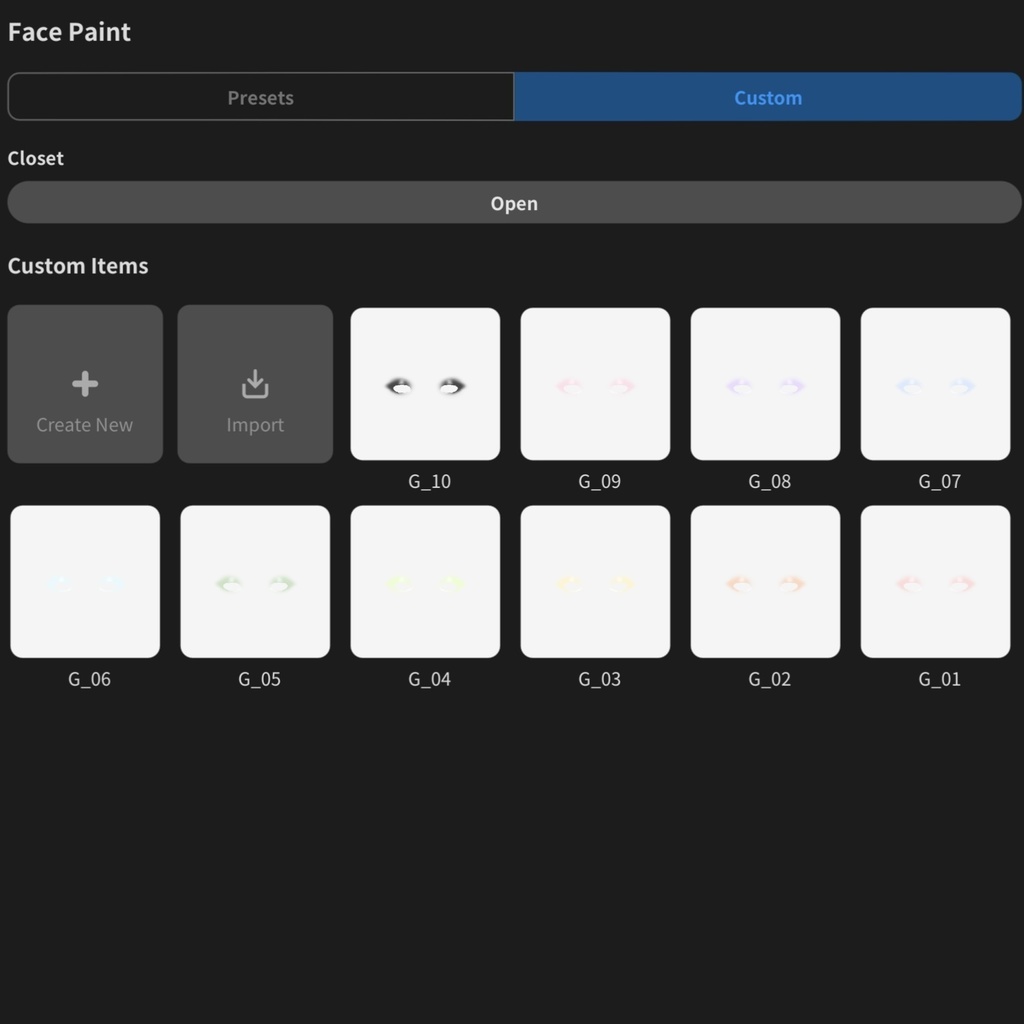Click the G_10 item name label
The height and width of the screenshot is (1024, 1024).
[429, 482]
